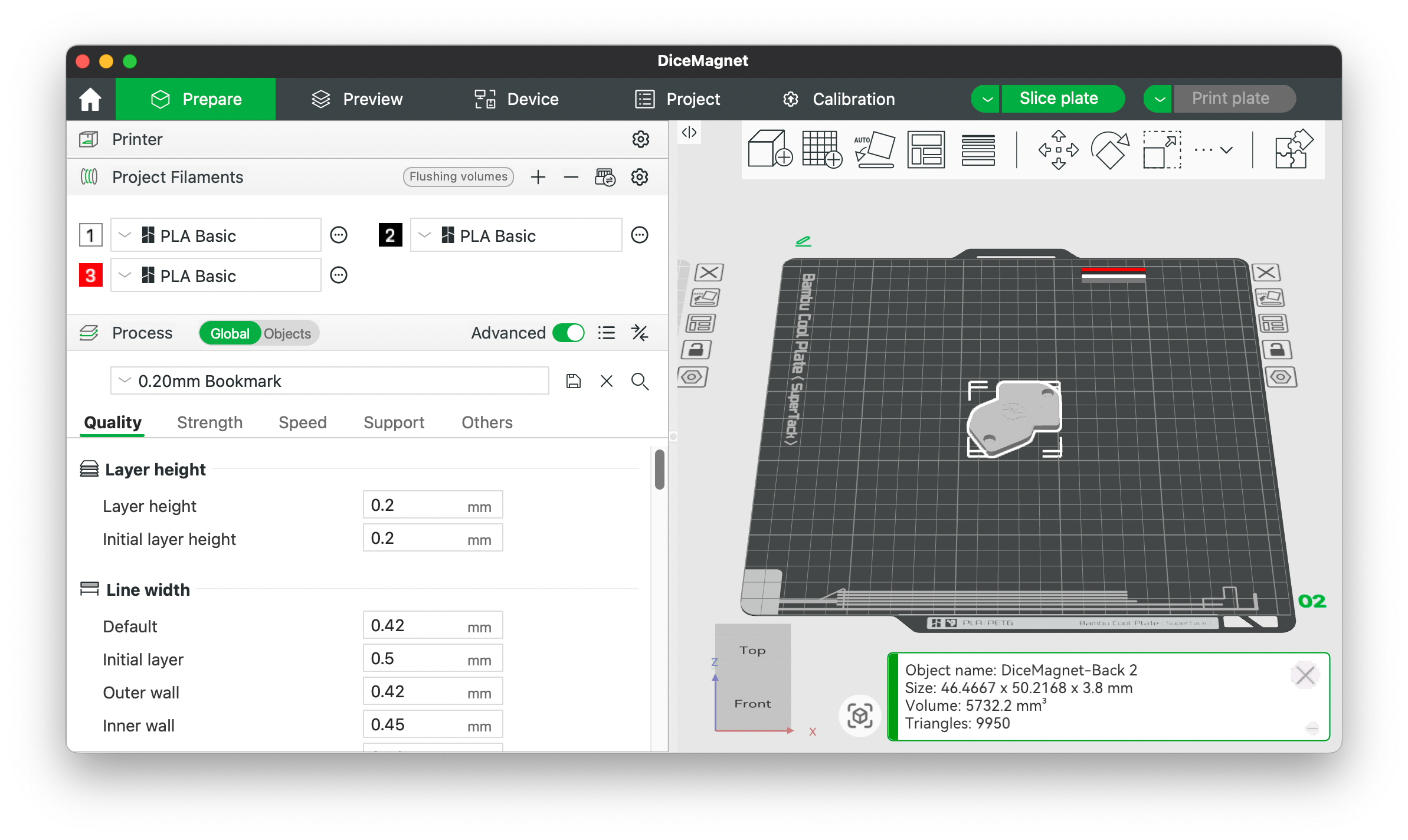1408x840 pixels.
Task: Toggle plate lock icon on left plate
Action: pos(696,350)
